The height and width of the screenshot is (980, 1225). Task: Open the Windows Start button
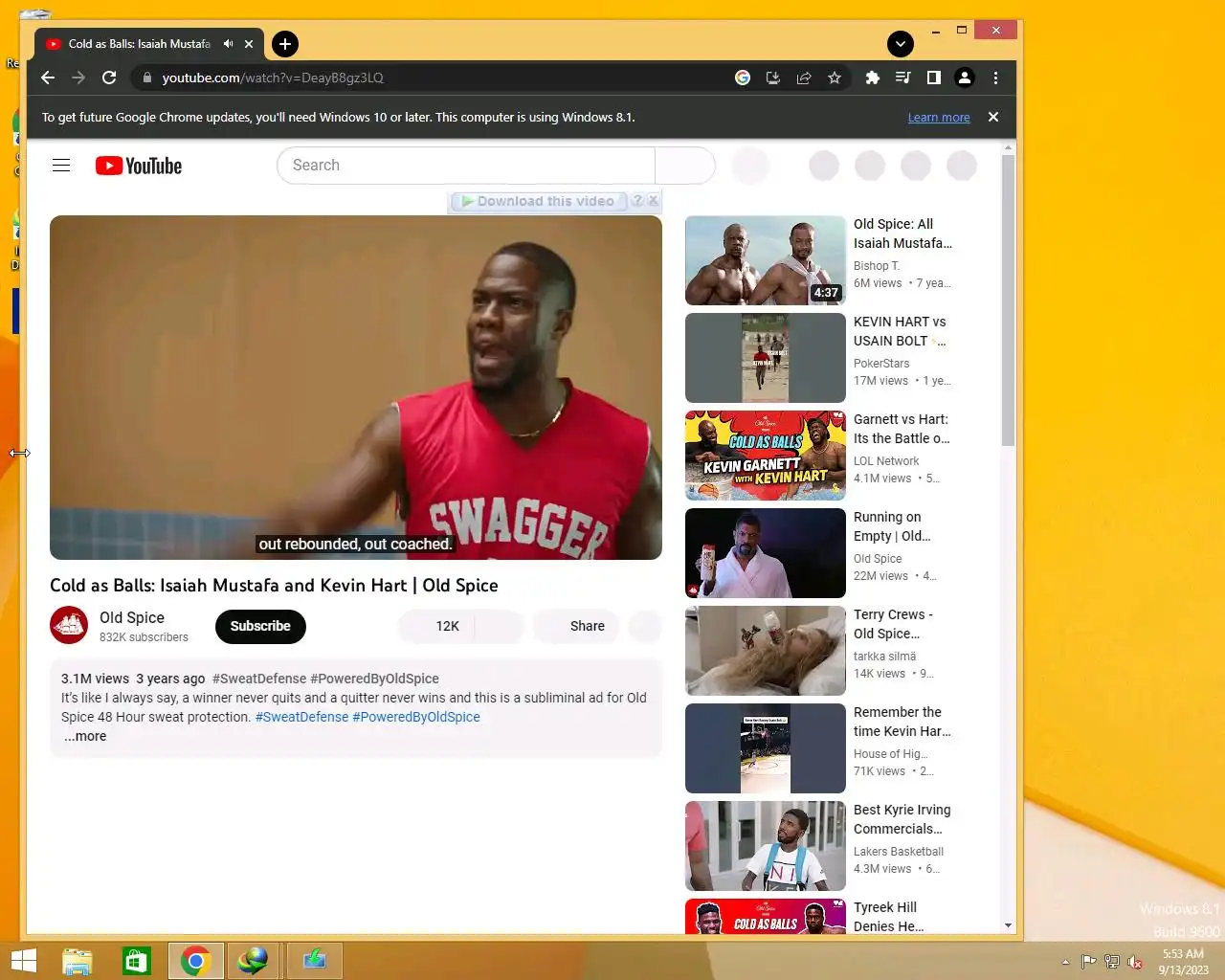pyautogui.click(x=23, y=961)
